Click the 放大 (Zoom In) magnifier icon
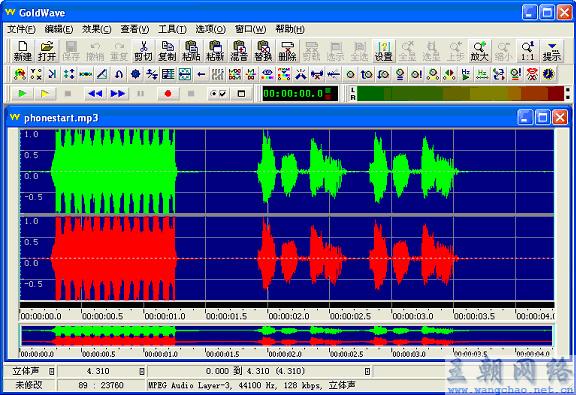Screen dimensions: 576x395 click(479, 51)
